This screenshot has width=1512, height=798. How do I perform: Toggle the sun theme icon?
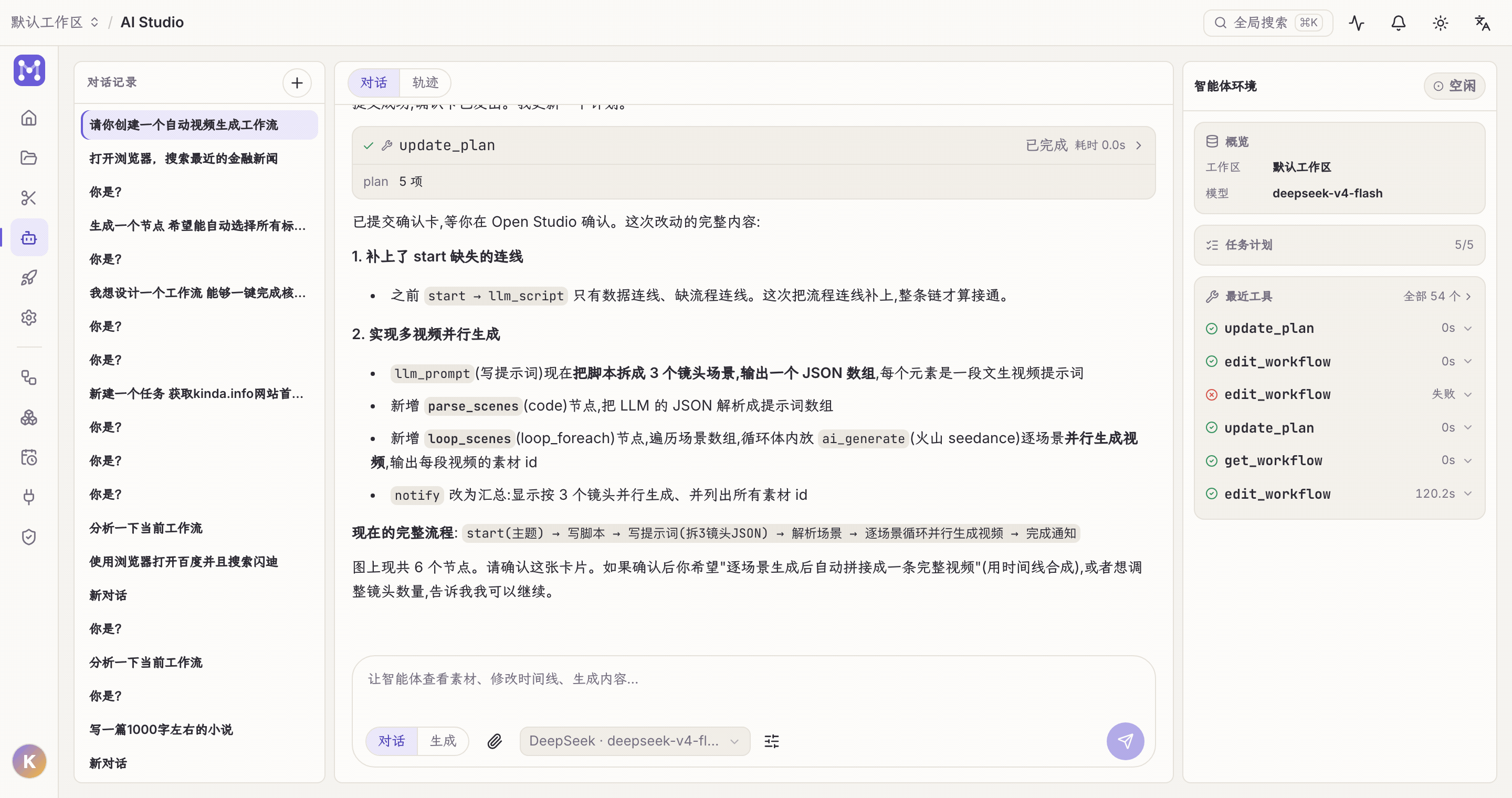click(1441, 23)
